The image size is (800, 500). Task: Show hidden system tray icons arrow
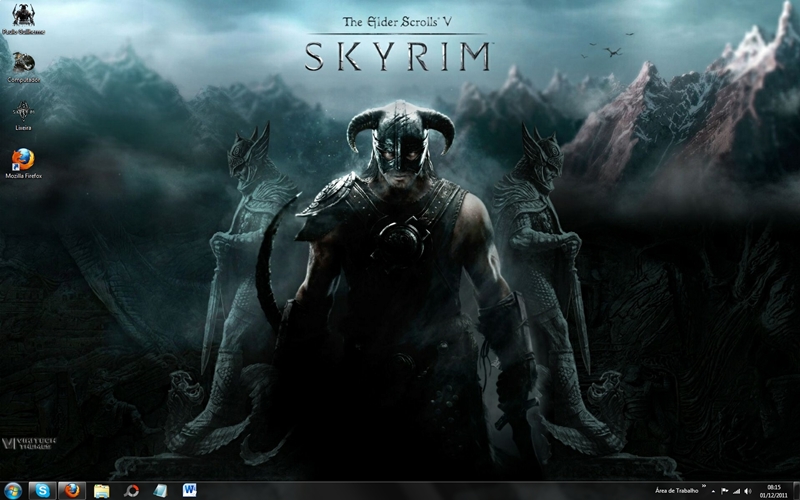(x=713, y=491)
